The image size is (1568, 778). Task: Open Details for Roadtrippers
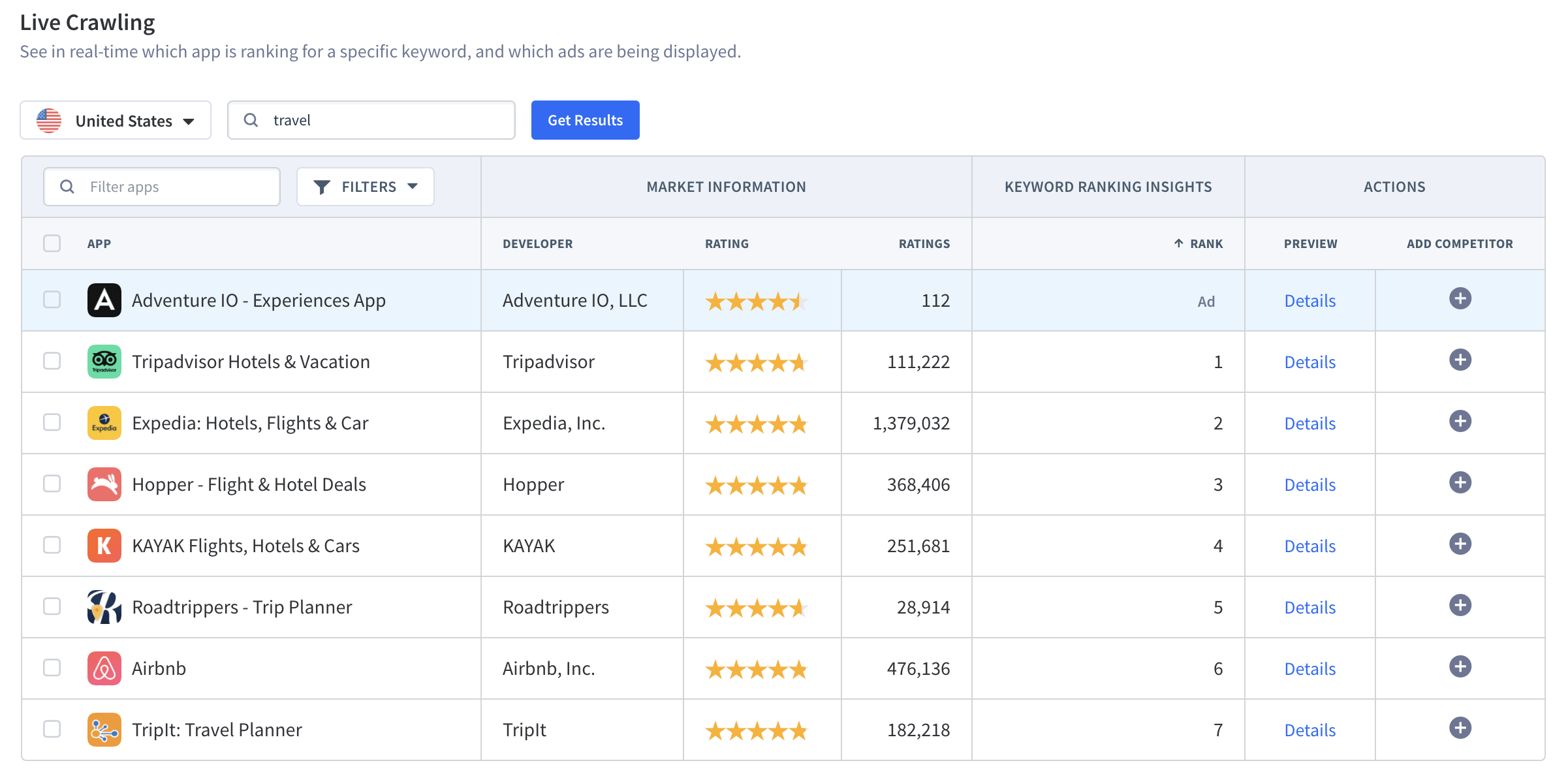click(x=1310, y=608)
